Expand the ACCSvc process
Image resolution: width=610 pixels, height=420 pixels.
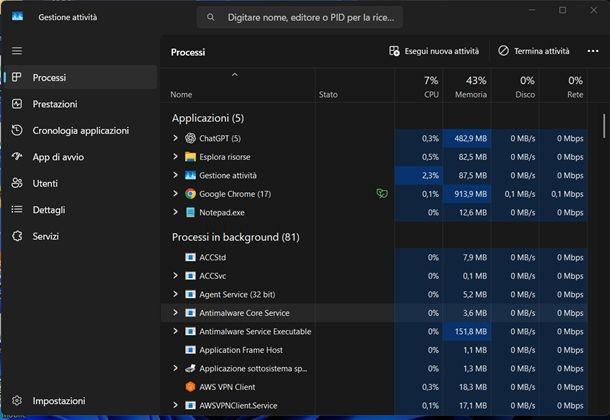point(175,275)
